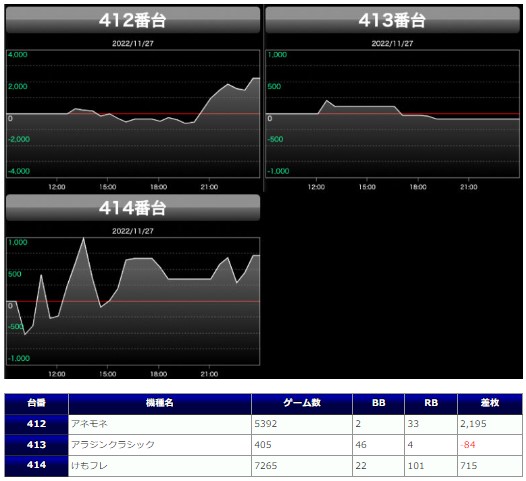526x481 pixels.
Task: Click the 2022/11/27 date above 412 chart
Action: [x=133, y=43]
